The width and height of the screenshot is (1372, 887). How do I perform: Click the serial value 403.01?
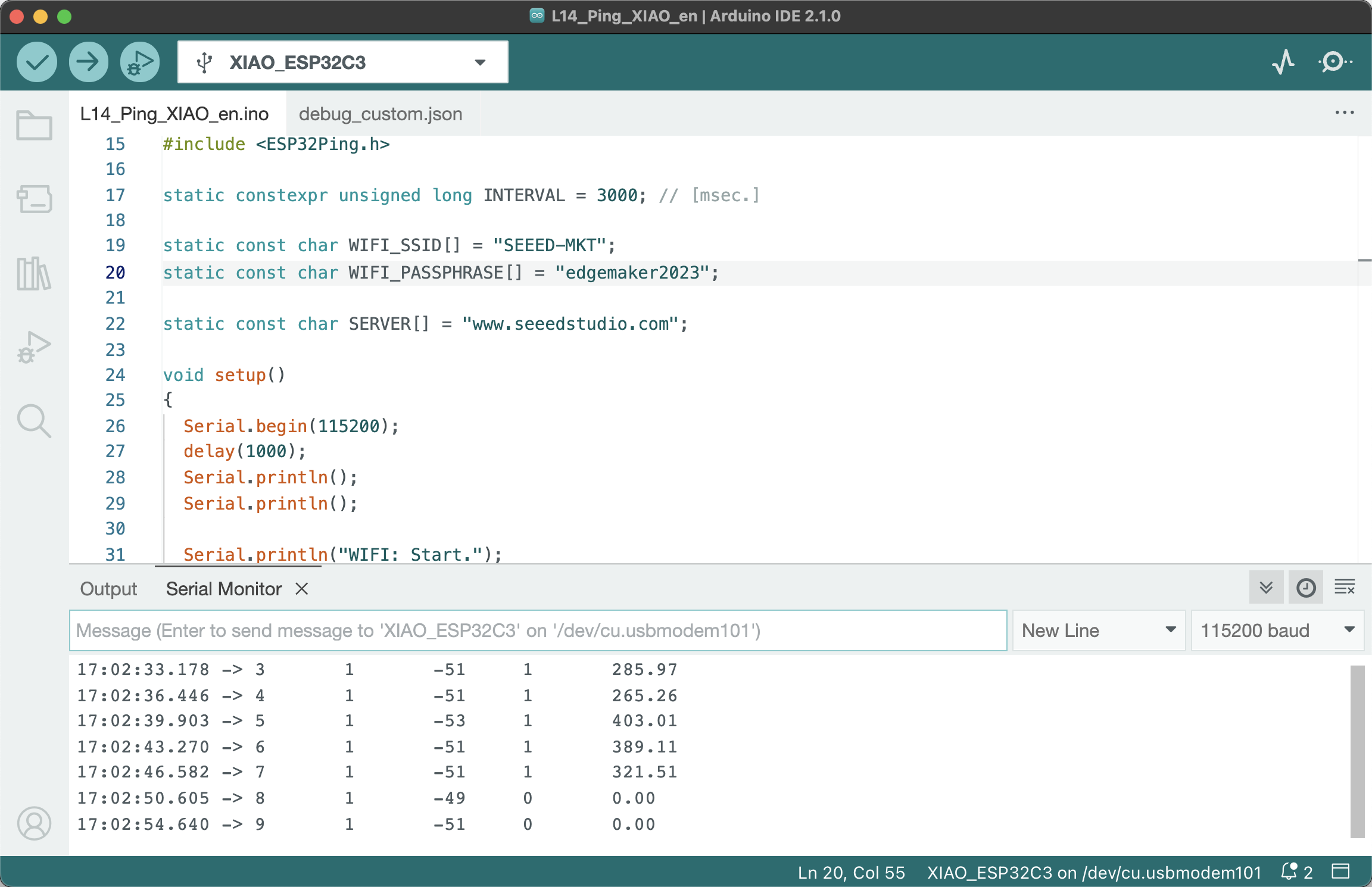tap(645, 721)
